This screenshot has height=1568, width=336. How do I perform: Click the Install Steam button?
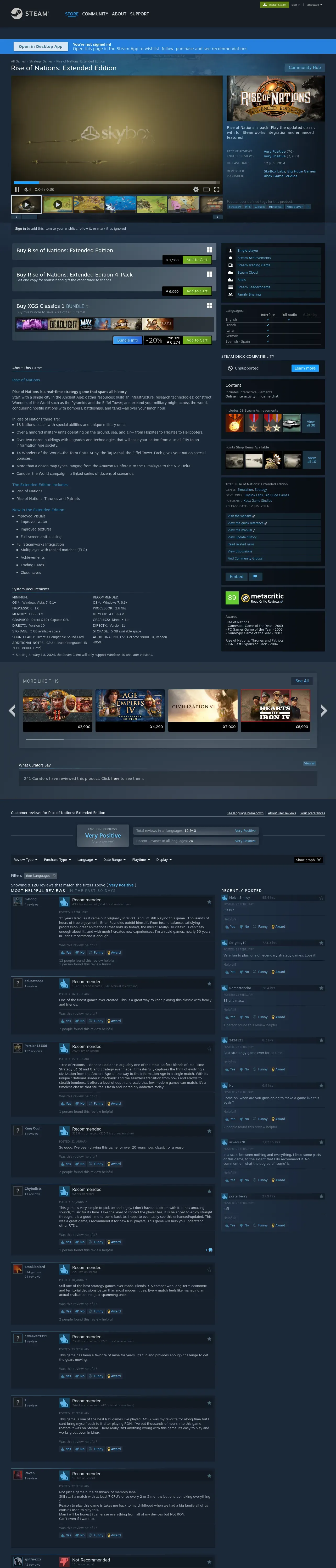[x=275, y=5]
